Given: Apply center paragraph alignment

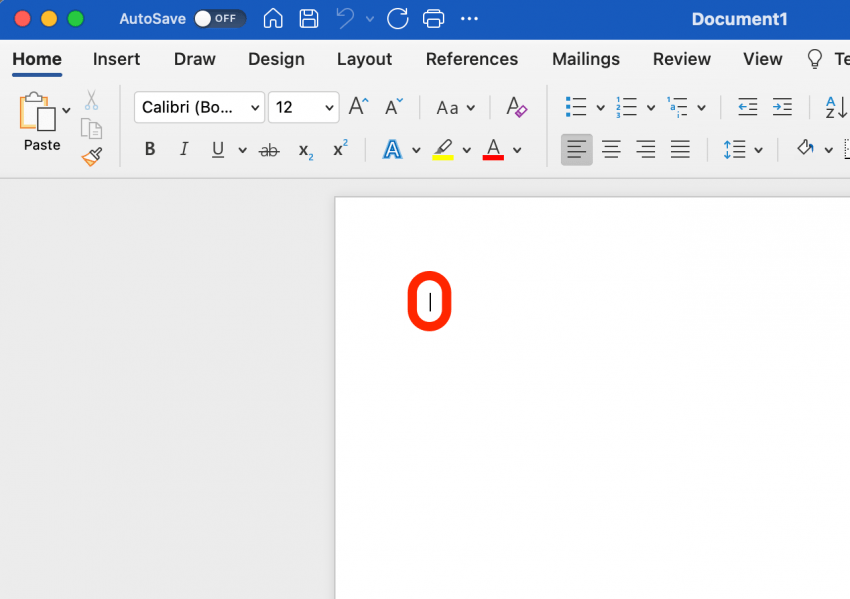Looking at the screenshot, I should [611, 149].
